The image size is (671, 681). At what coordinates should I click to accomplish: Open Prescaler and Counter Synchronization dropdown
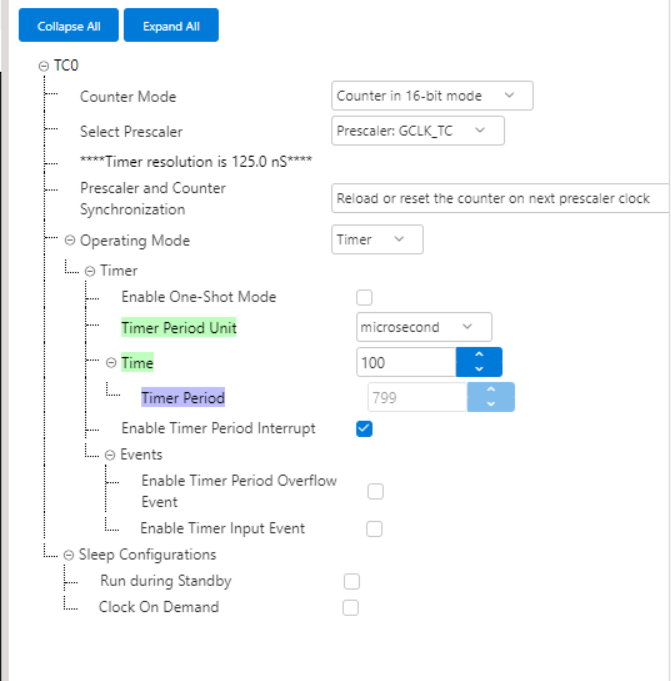(500, 198)
